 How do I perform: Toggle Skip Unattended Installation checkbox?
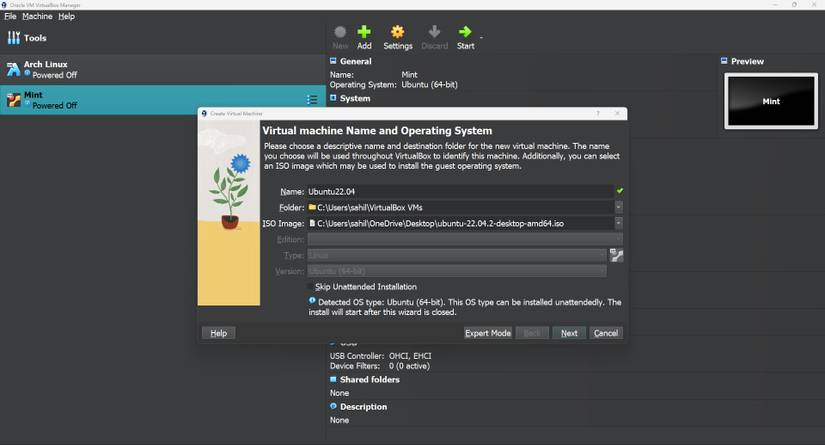pos(310,287)
